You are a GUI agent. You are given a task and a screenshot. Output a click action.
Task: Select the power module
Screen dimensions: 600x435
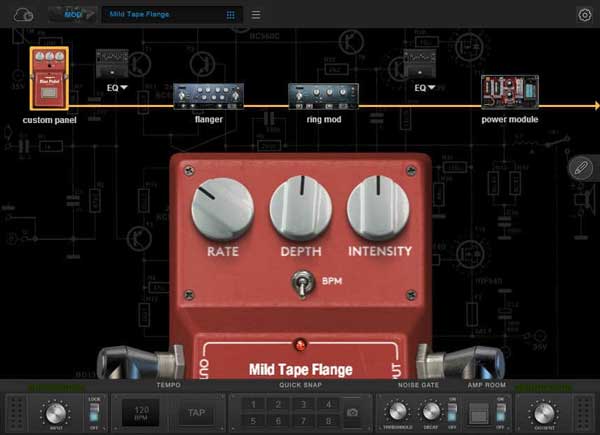510,92
